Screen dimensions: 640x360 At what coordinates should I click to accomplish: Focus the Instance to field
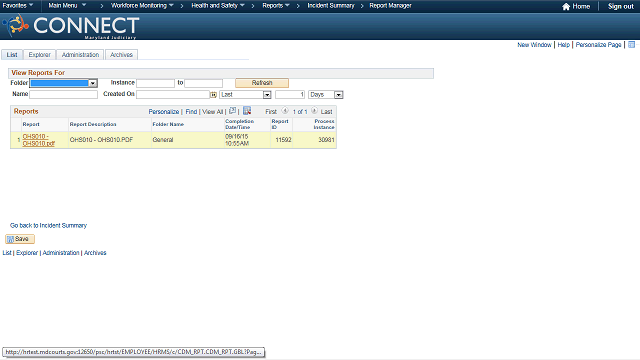click(x=203, y=83)
